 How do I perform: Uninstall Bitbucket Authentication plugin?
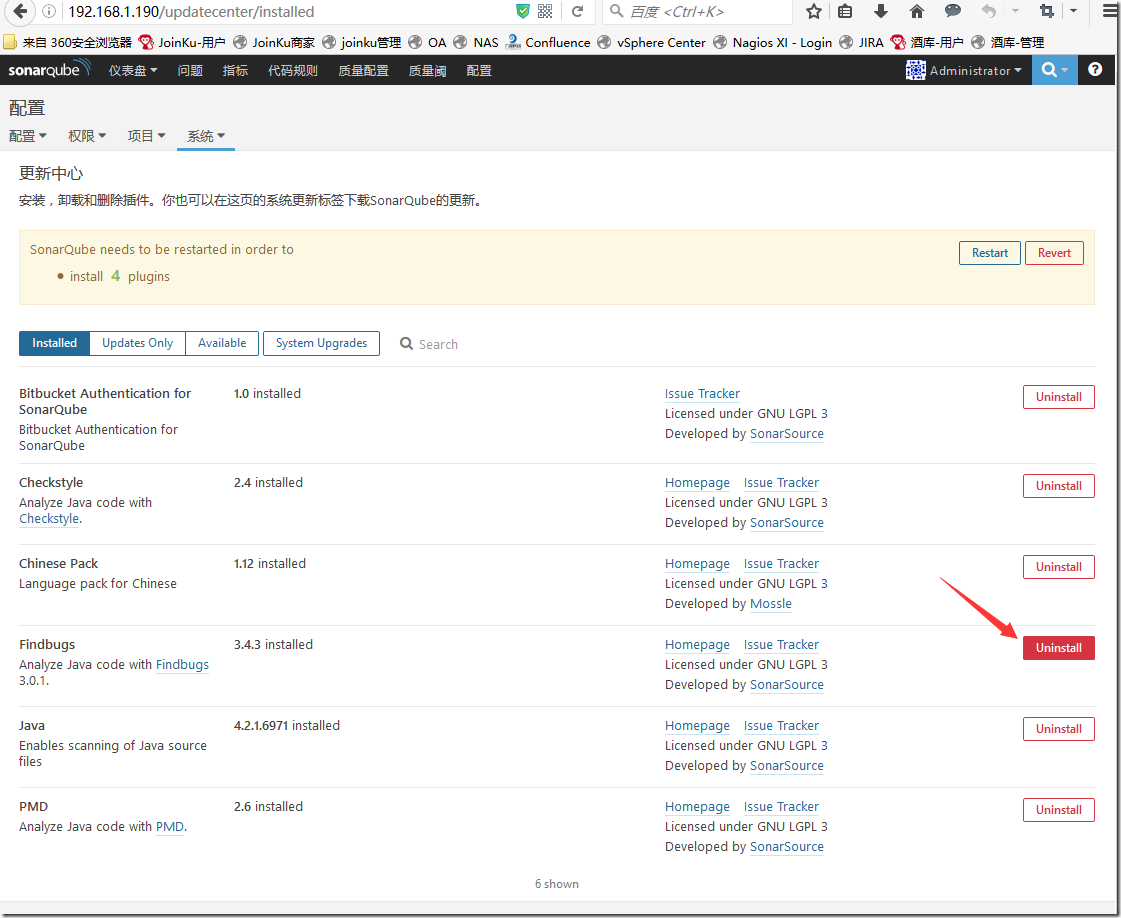click(x=1058, y=397)
